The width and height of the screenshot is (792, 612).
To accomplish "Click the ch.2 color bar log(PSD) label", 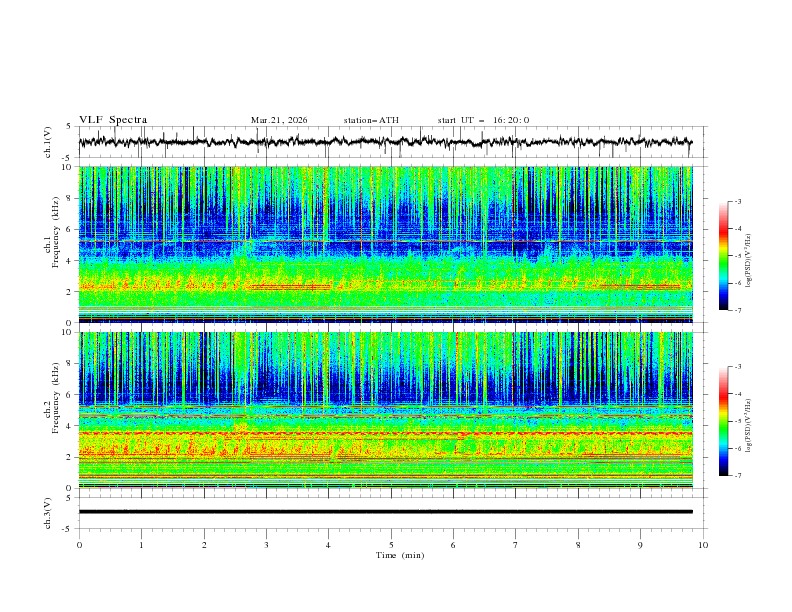I will (749, 426).
